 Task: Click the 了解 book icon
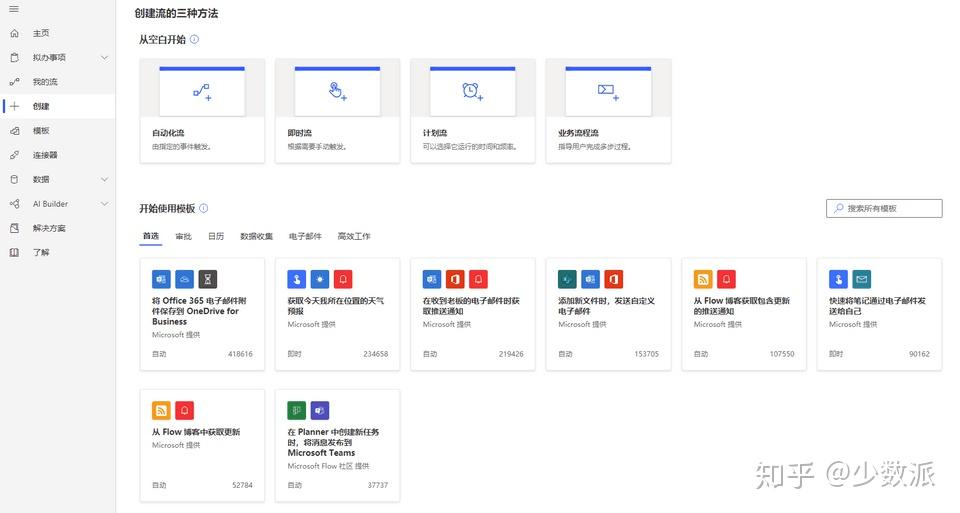[15, 252]
